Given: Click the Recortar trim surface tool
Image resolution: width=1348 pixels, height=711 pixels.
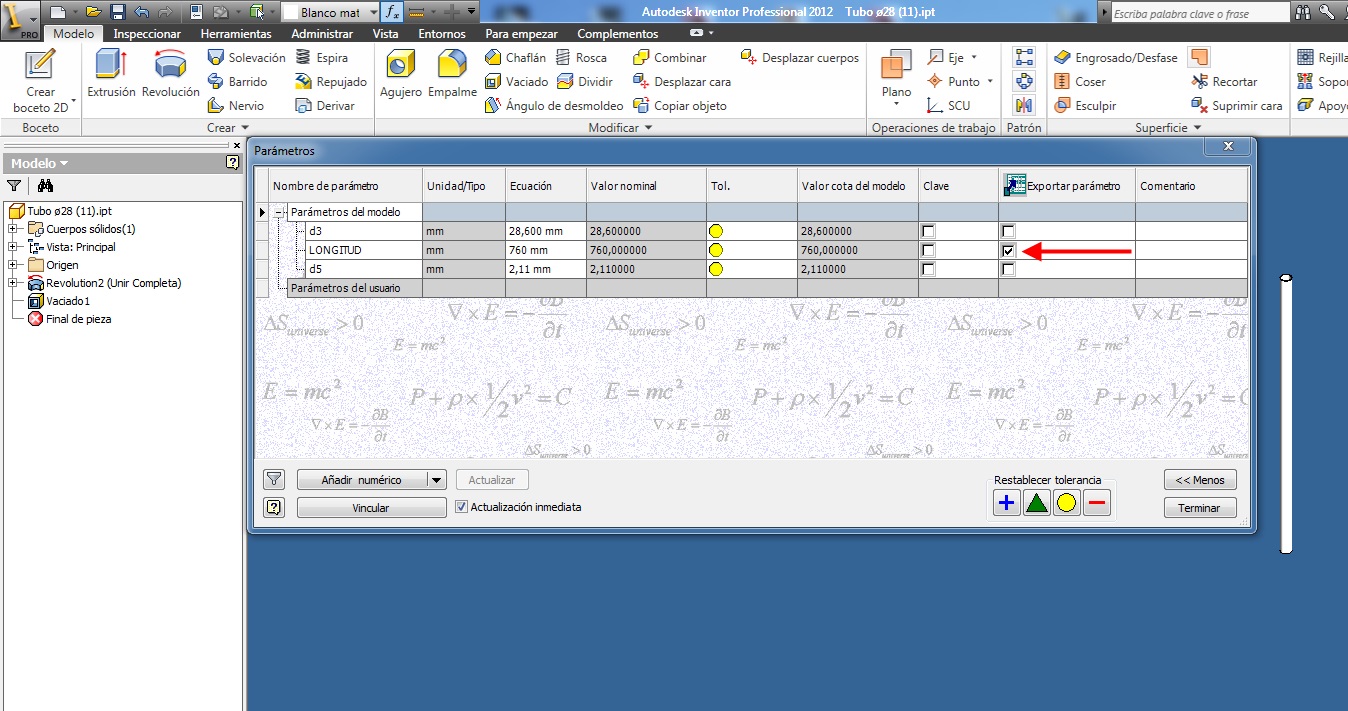Looking at the screenshot, I should [1224, 82].
